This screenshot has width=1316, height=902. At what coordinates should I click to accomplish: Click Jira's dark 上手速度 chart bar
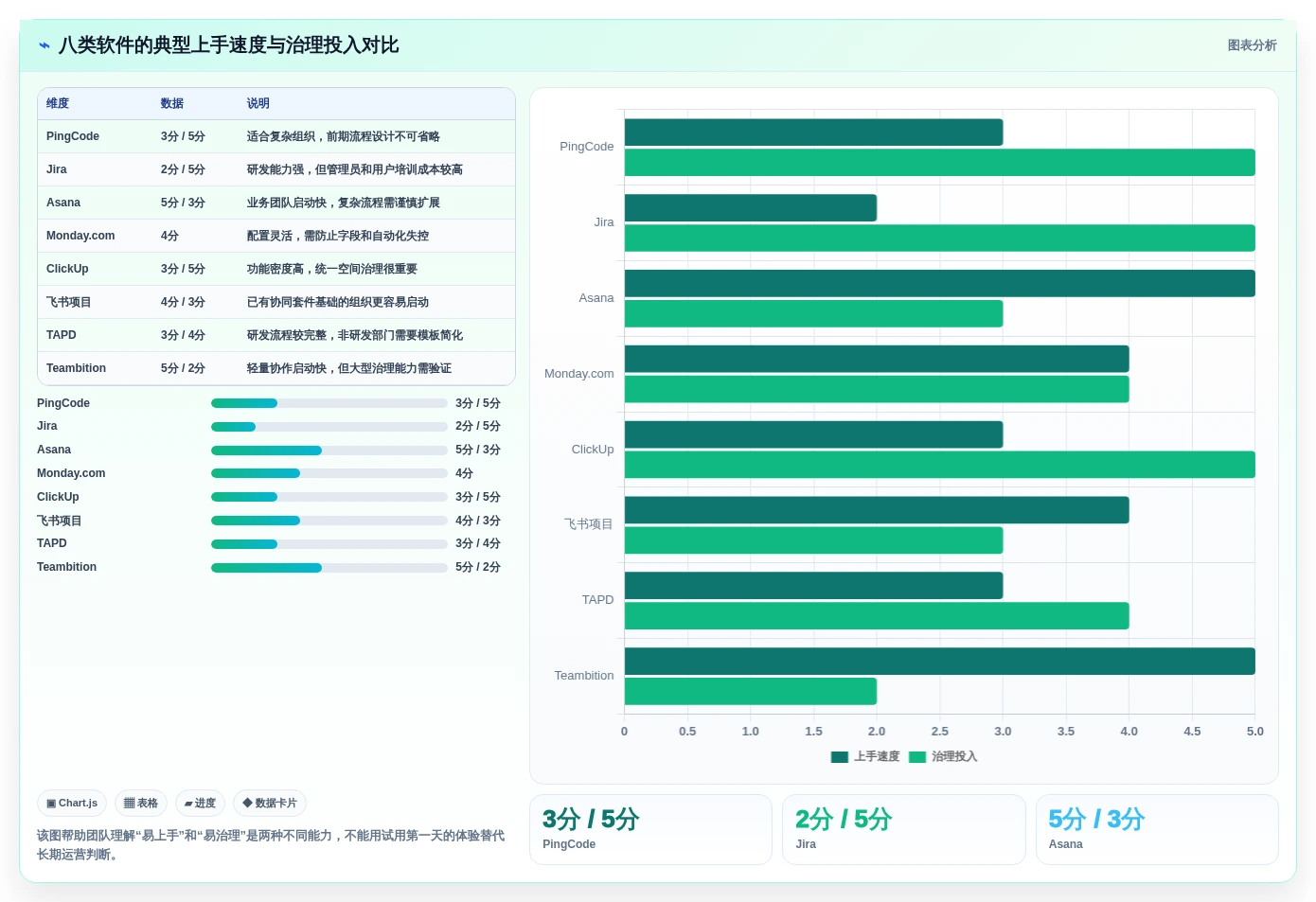click(751, 208)
